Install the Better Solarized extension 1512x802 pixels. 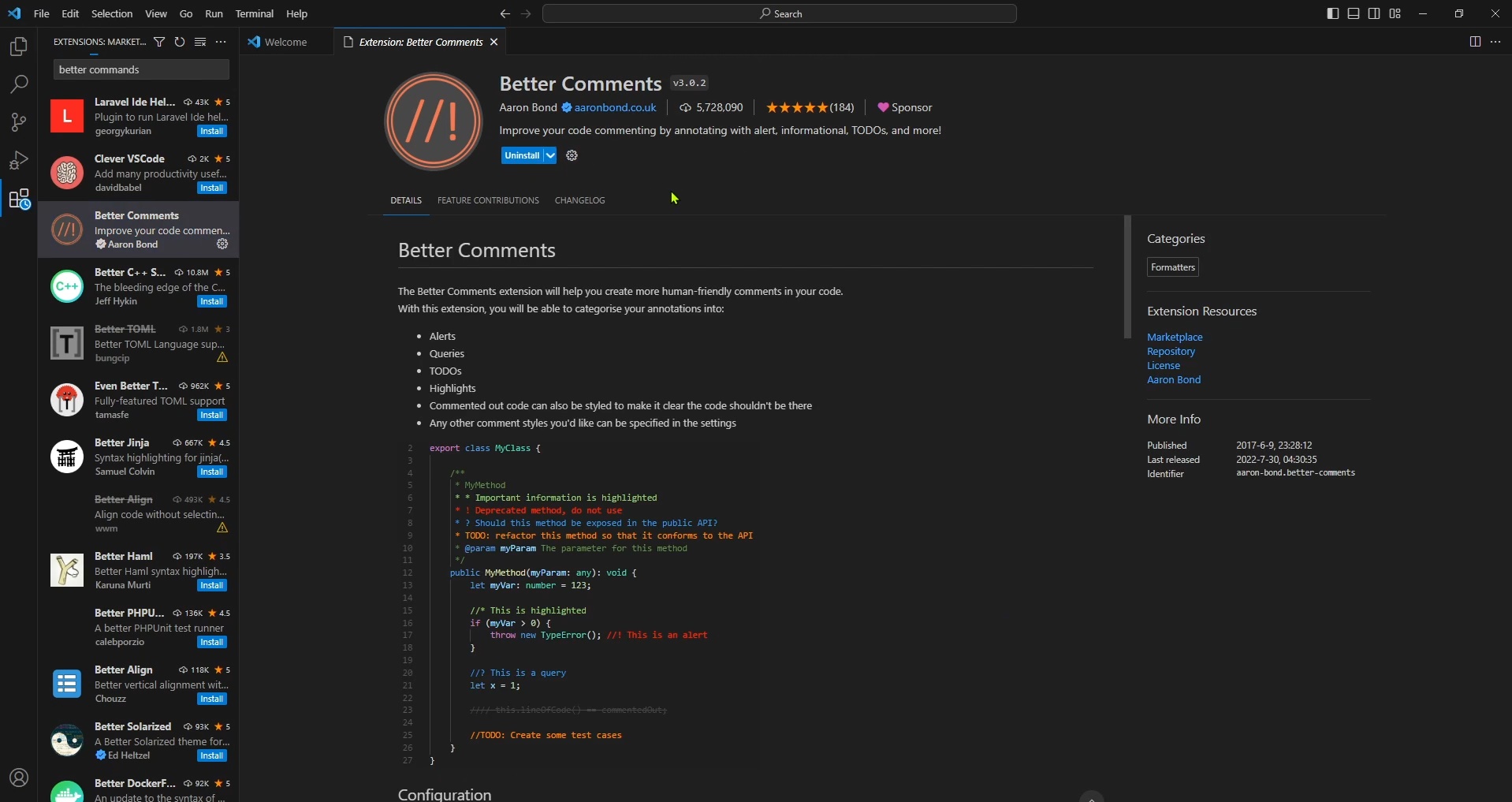tap(212, 756)
